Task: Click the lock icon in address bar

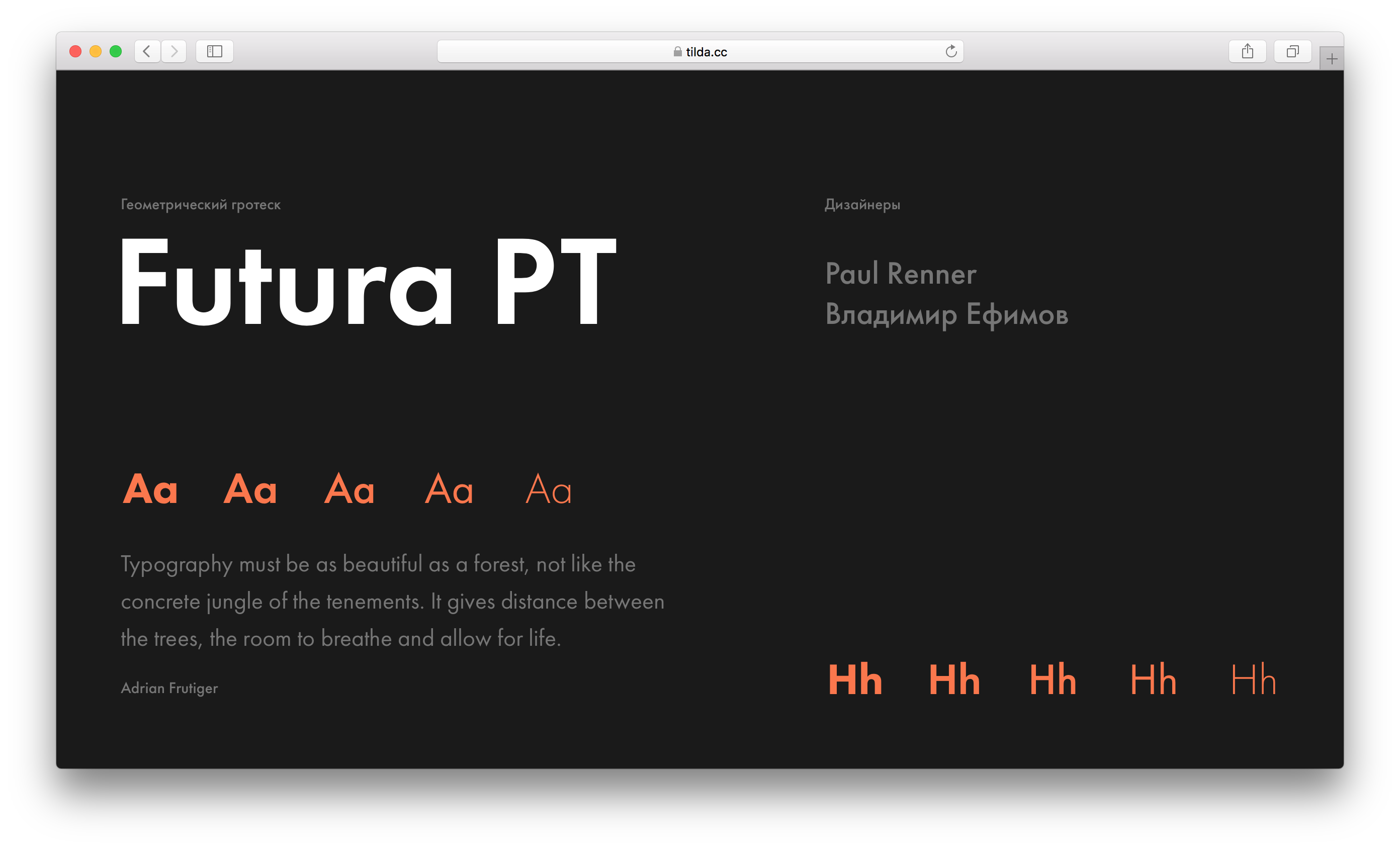Action: (x=677, y=52)
